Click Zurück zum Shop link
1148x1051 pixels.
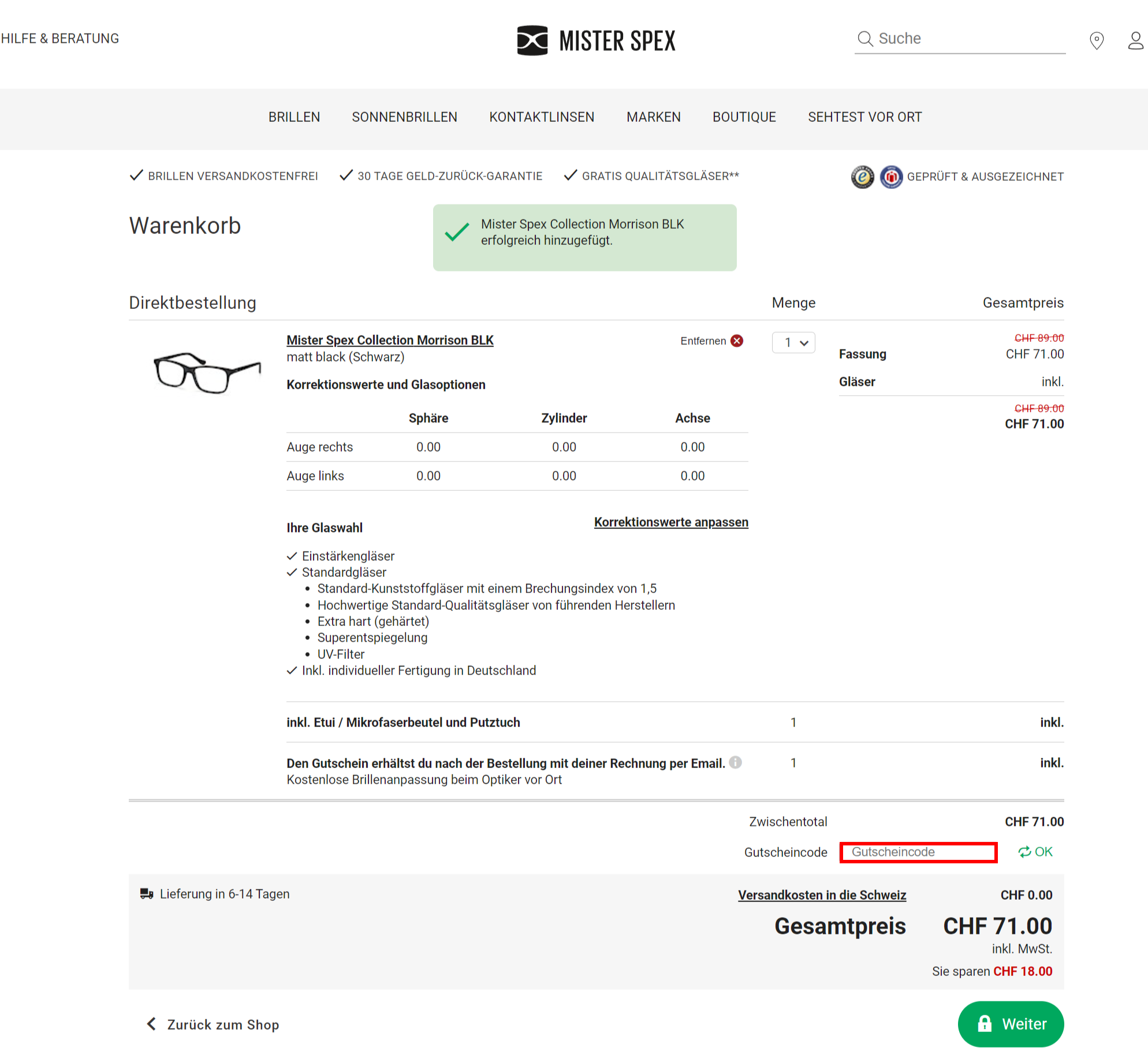click(x=223, y=1024)
